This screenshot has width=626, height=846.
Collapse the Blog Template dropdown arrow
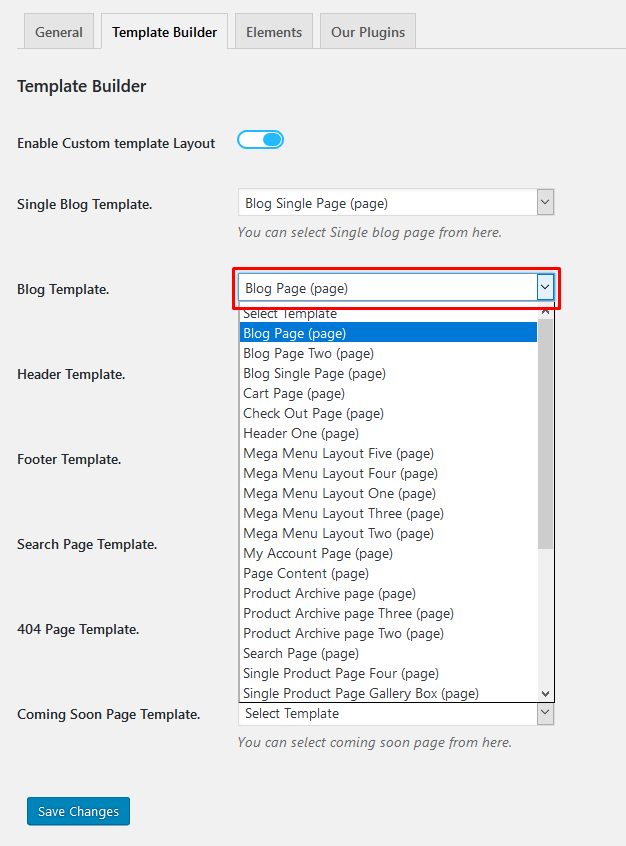coord(546,288)
